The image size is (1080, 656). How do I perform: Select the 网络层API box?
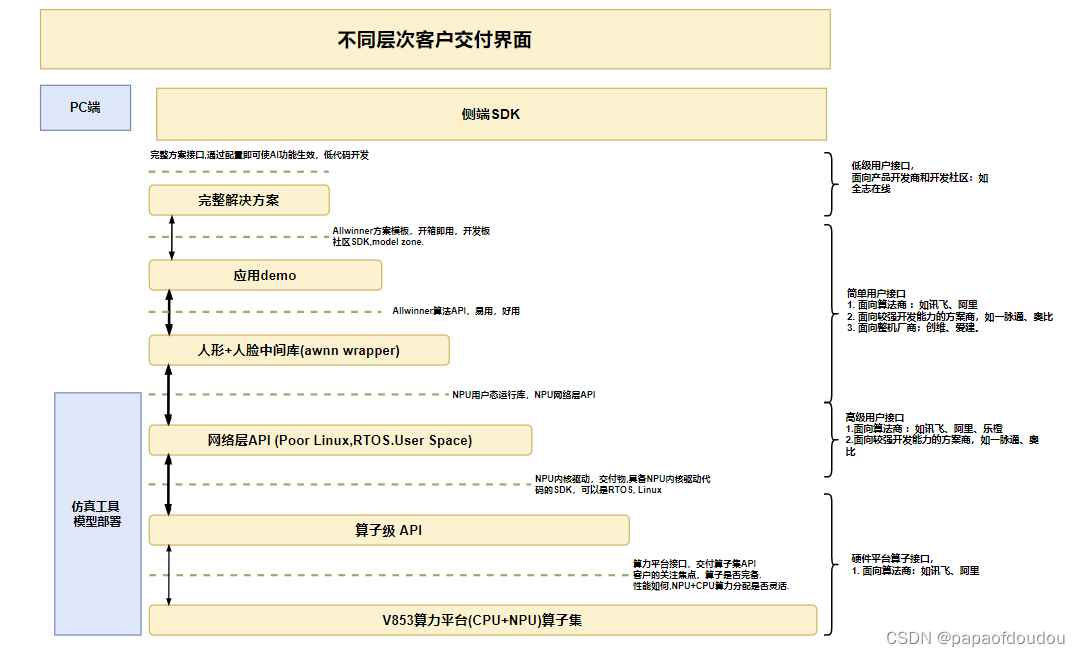[340, 440]
